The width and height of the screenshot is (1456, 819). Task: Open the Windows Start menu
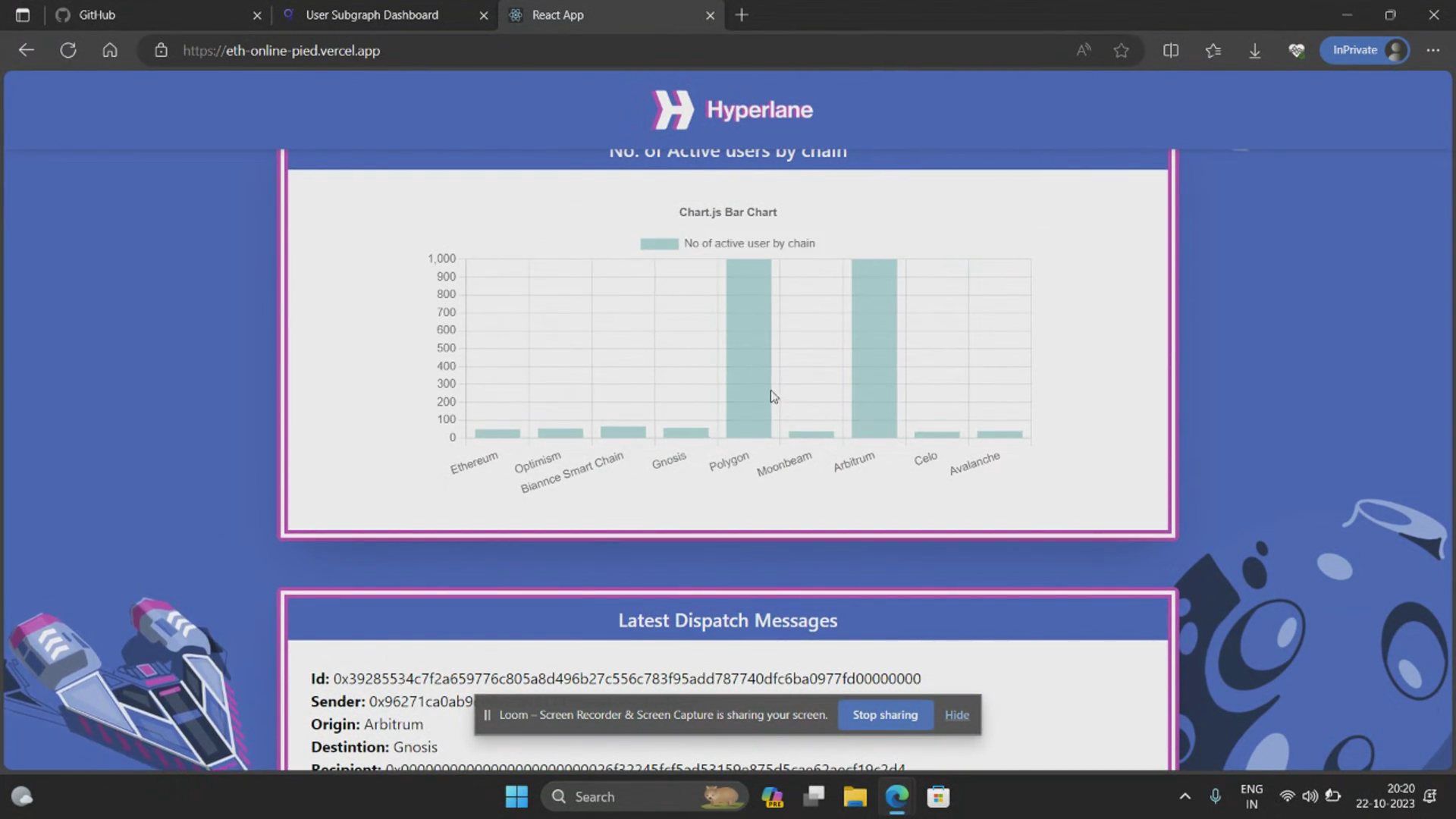click(x=516, y=796)
